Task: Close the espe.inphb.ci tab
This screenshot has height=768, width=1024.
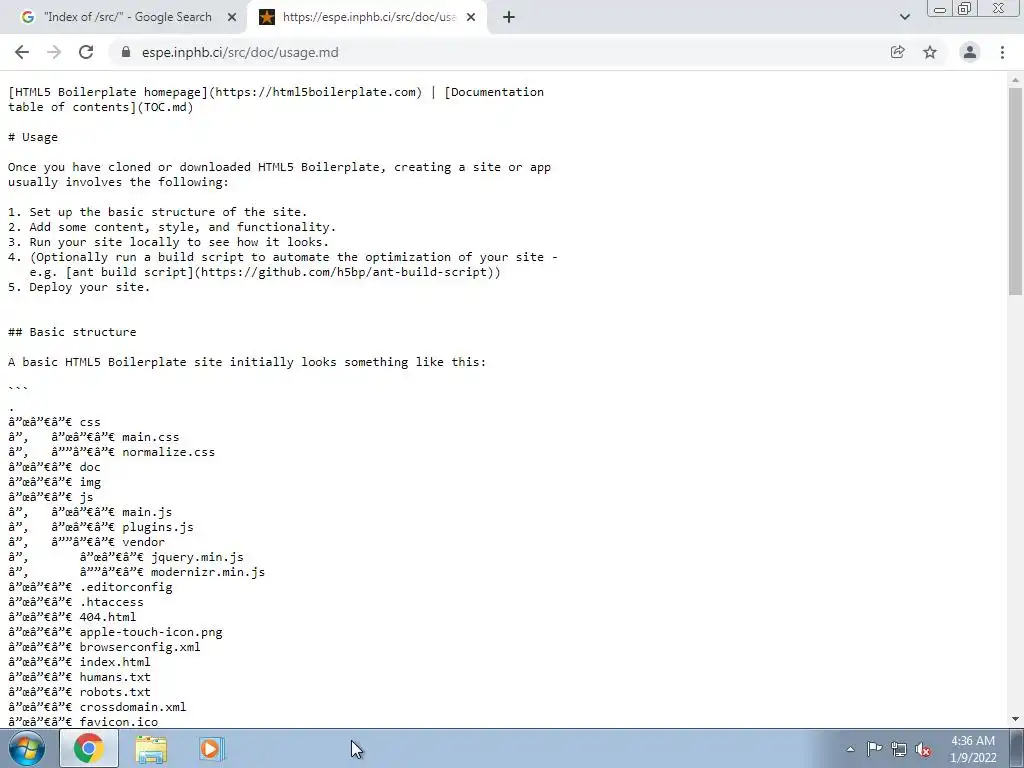Action: (x=471, y=17)
